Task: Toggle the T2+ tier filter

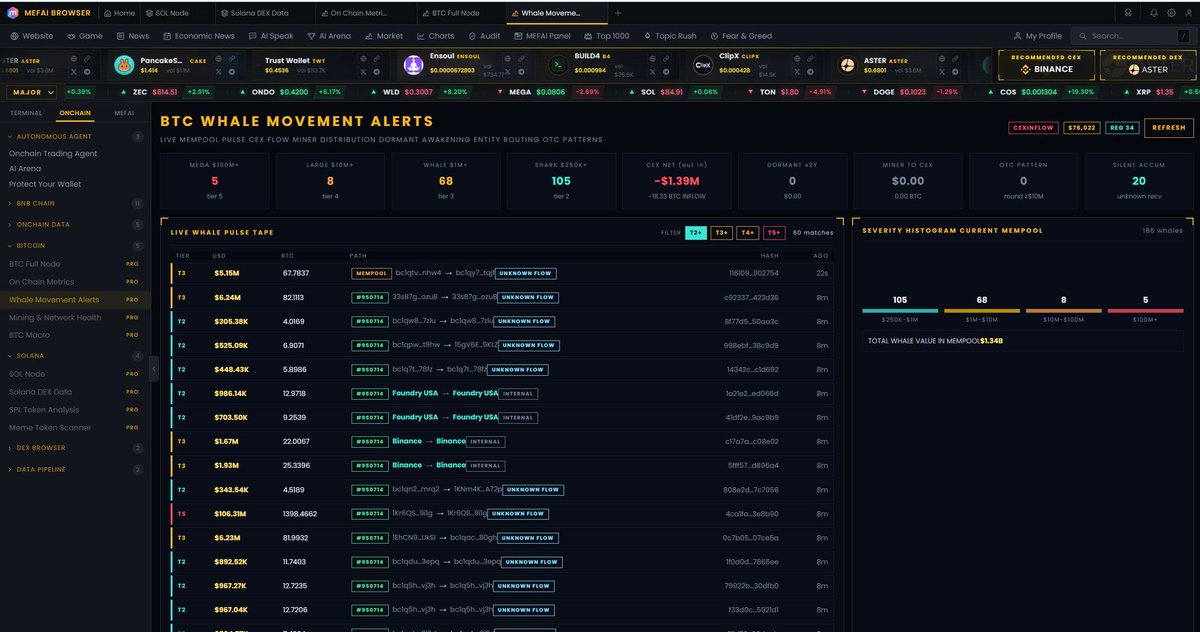Action: (x=696, y=233)
